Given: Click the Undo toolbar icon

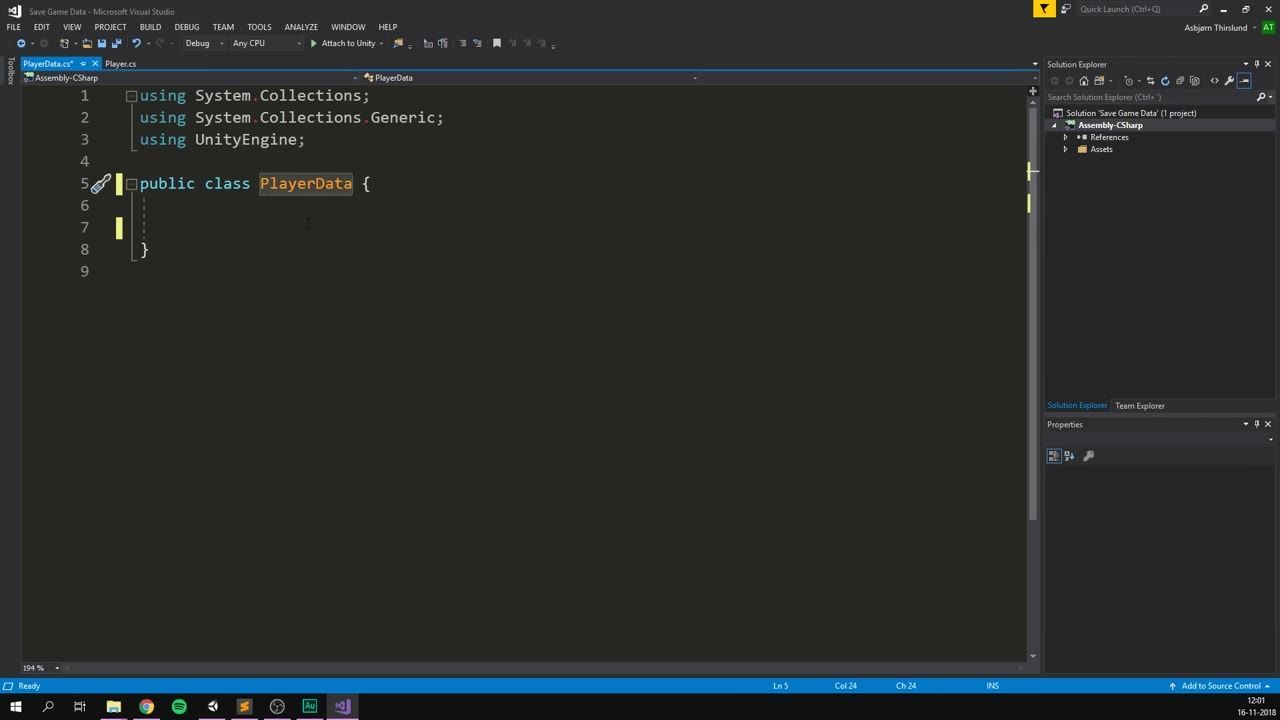Looking at the screenshot, I should pyautogui.click(x=136, y=43).
